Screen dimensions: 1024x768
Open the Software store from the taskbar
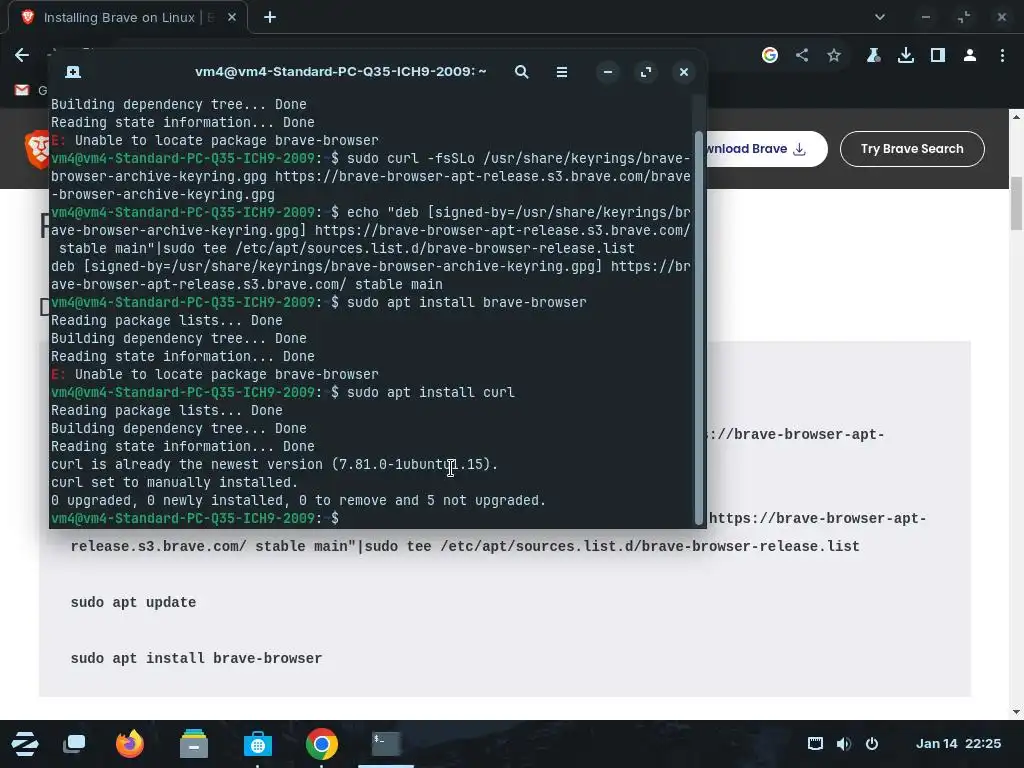pyautogui.click(x=258, y=744)
